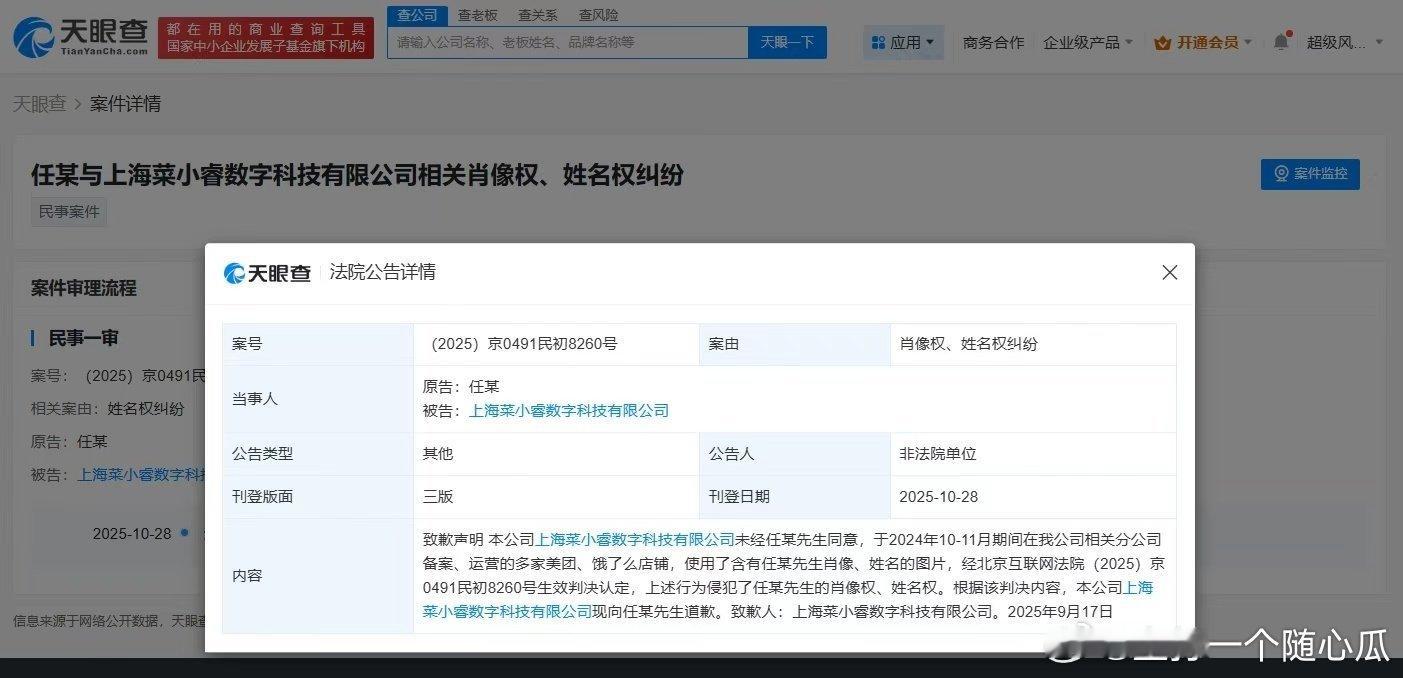Close the 法院公告详情 modal

point(1169,272)
